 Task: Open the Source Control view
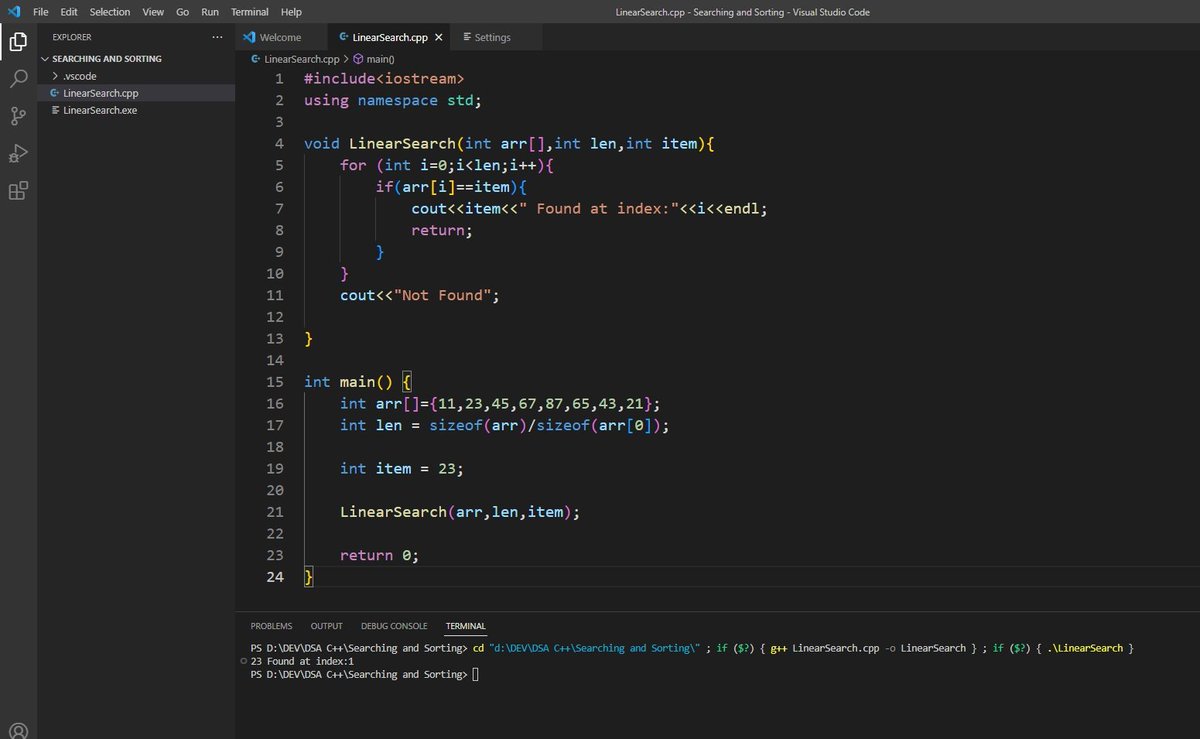pos(18,116)
